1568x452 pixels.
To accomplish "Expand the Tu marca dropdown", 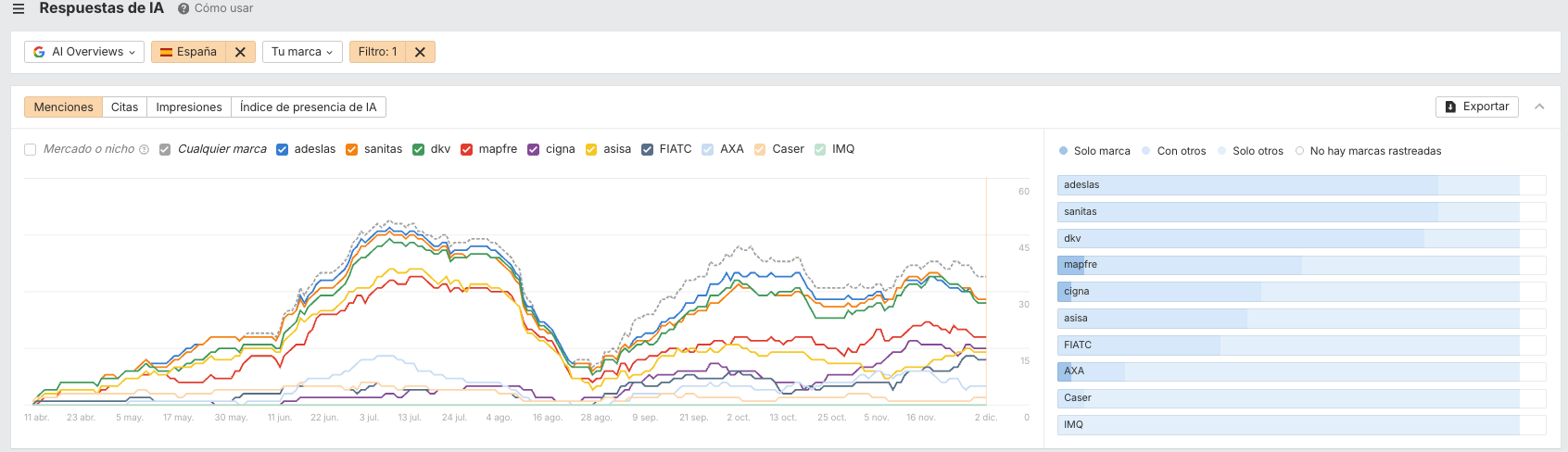I will [x=302, y=52].
